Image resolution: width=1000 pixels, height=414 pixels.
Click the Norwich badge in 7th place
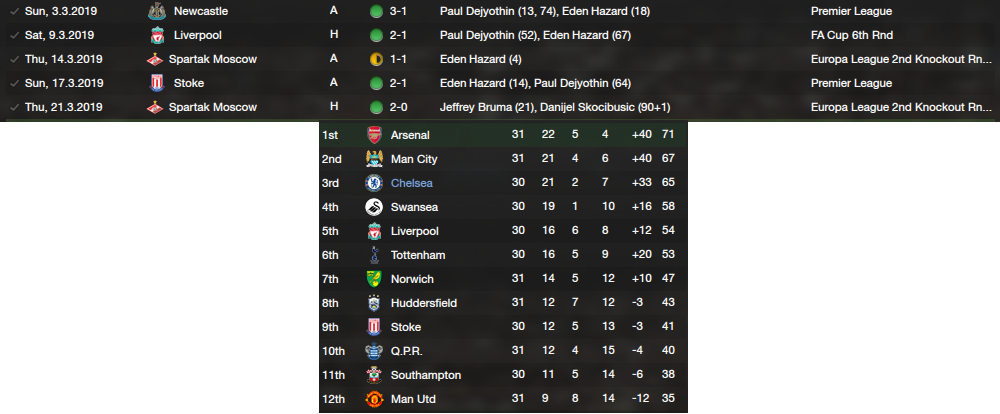point(374,279)
